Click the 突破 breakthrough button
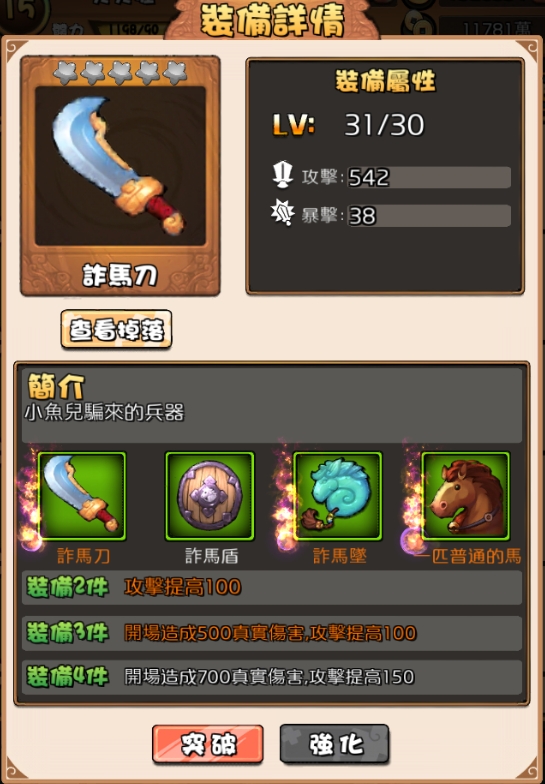 point(208,744)
